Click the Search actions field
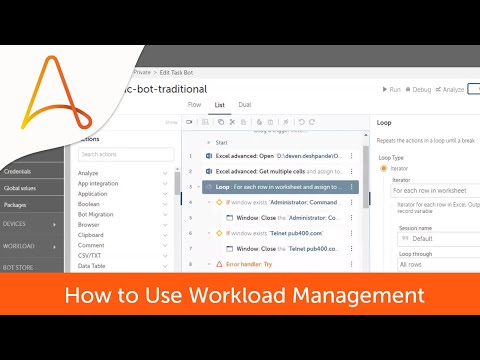 [x=126, y=154]
